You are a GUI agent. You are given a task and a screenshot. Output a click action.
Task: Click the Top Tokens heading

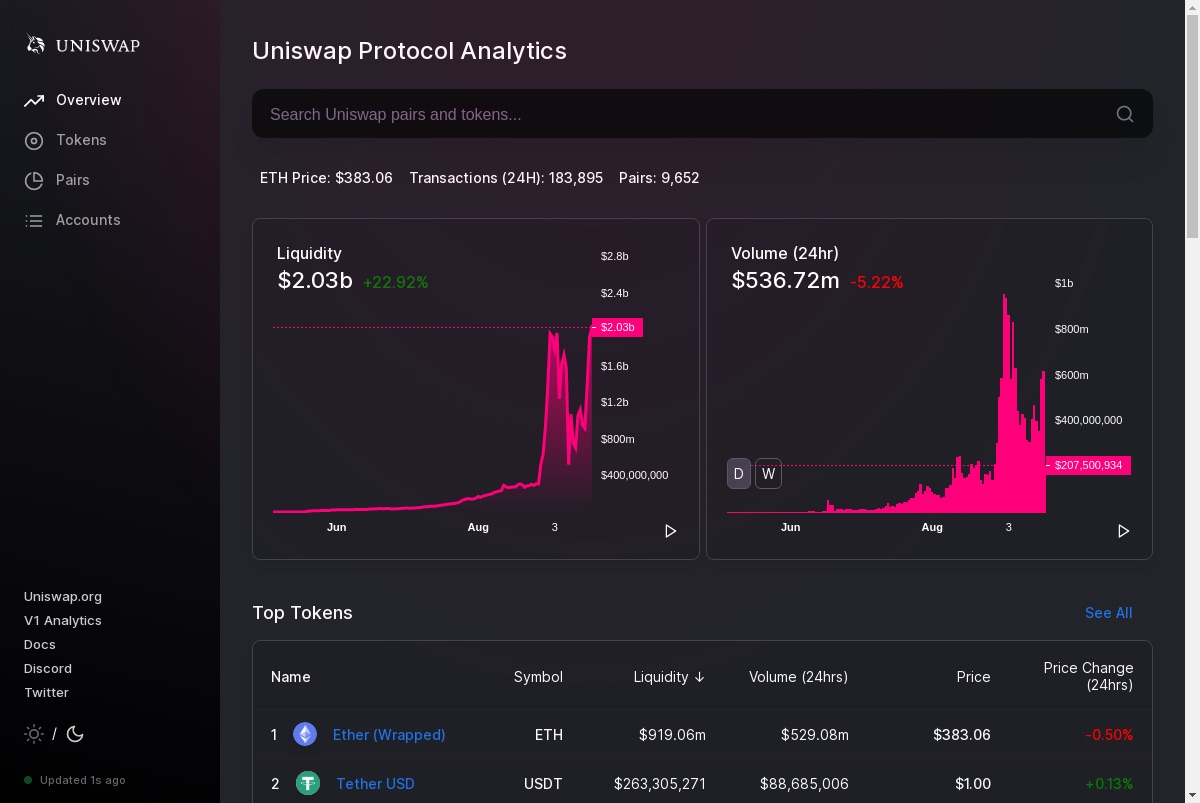click(x=302, y=613)
